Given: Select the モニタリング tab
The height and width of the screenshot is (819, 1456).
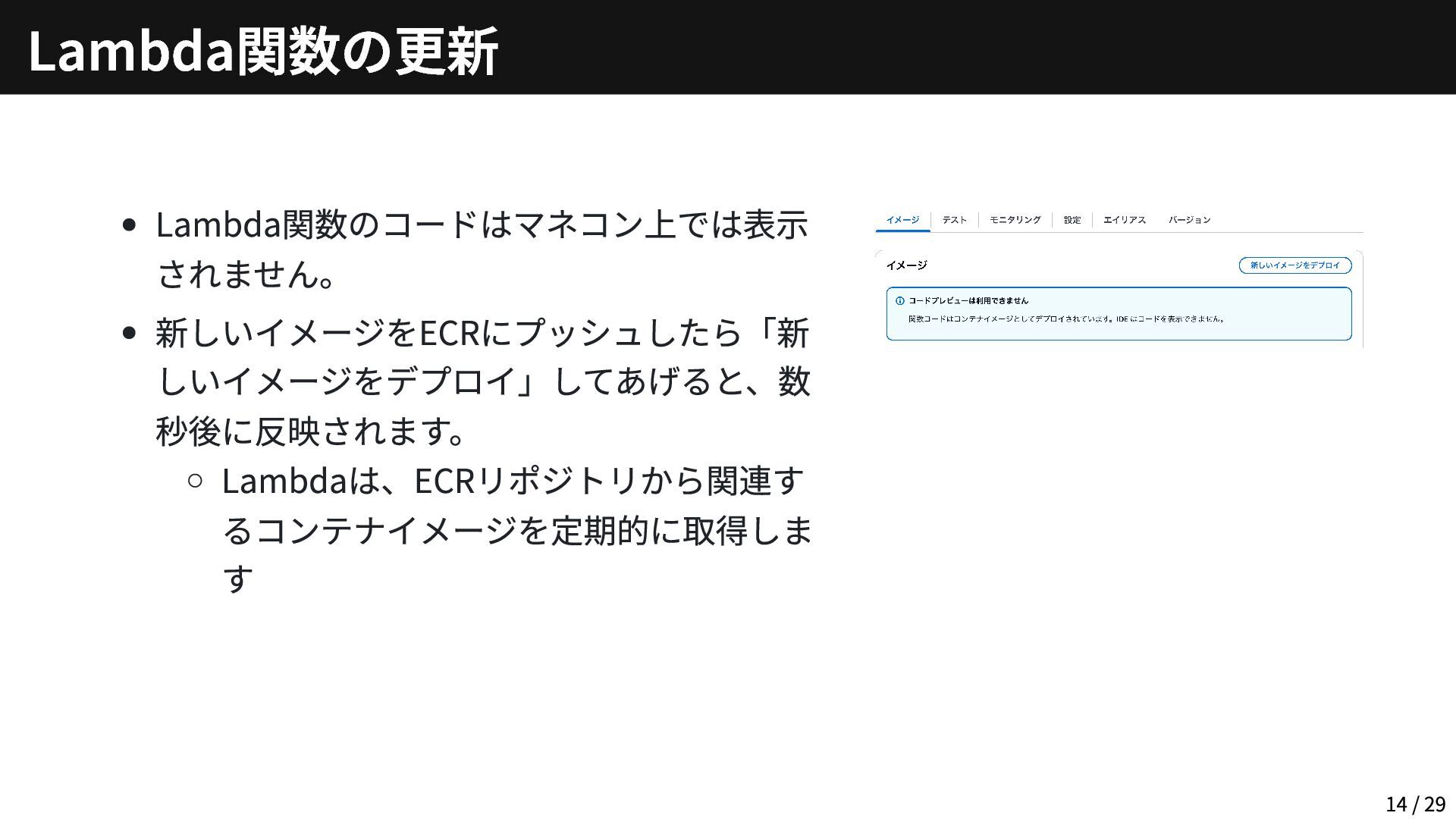Looking at the screenshot, I should (x=1015, y=220).
